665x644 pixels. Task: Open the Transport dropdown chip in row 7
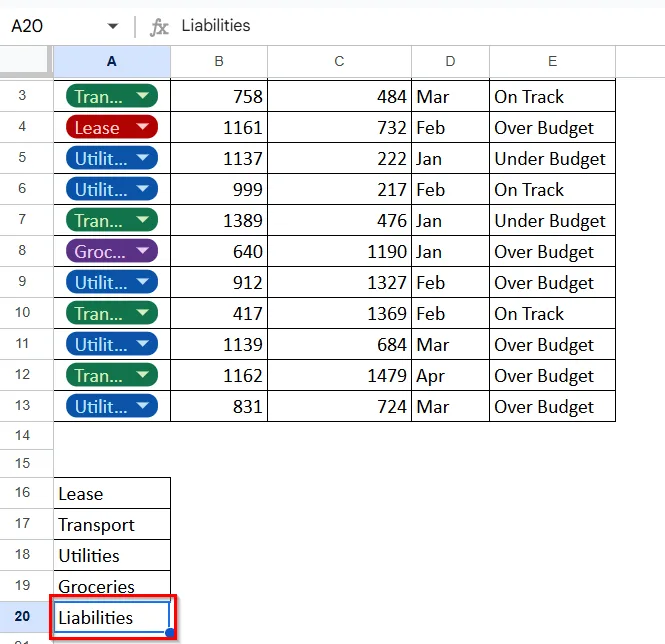click(112, 220)
